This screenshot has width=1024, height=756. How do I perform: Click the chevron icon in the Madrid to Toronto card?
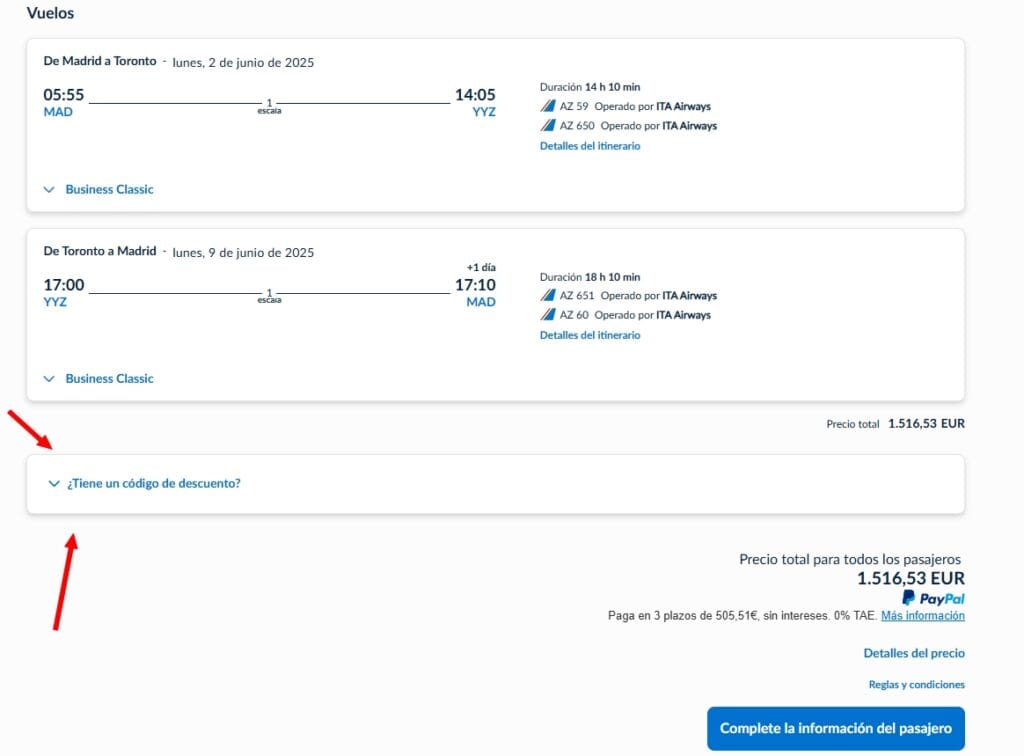pyautogui.click(x=49, y=190)
